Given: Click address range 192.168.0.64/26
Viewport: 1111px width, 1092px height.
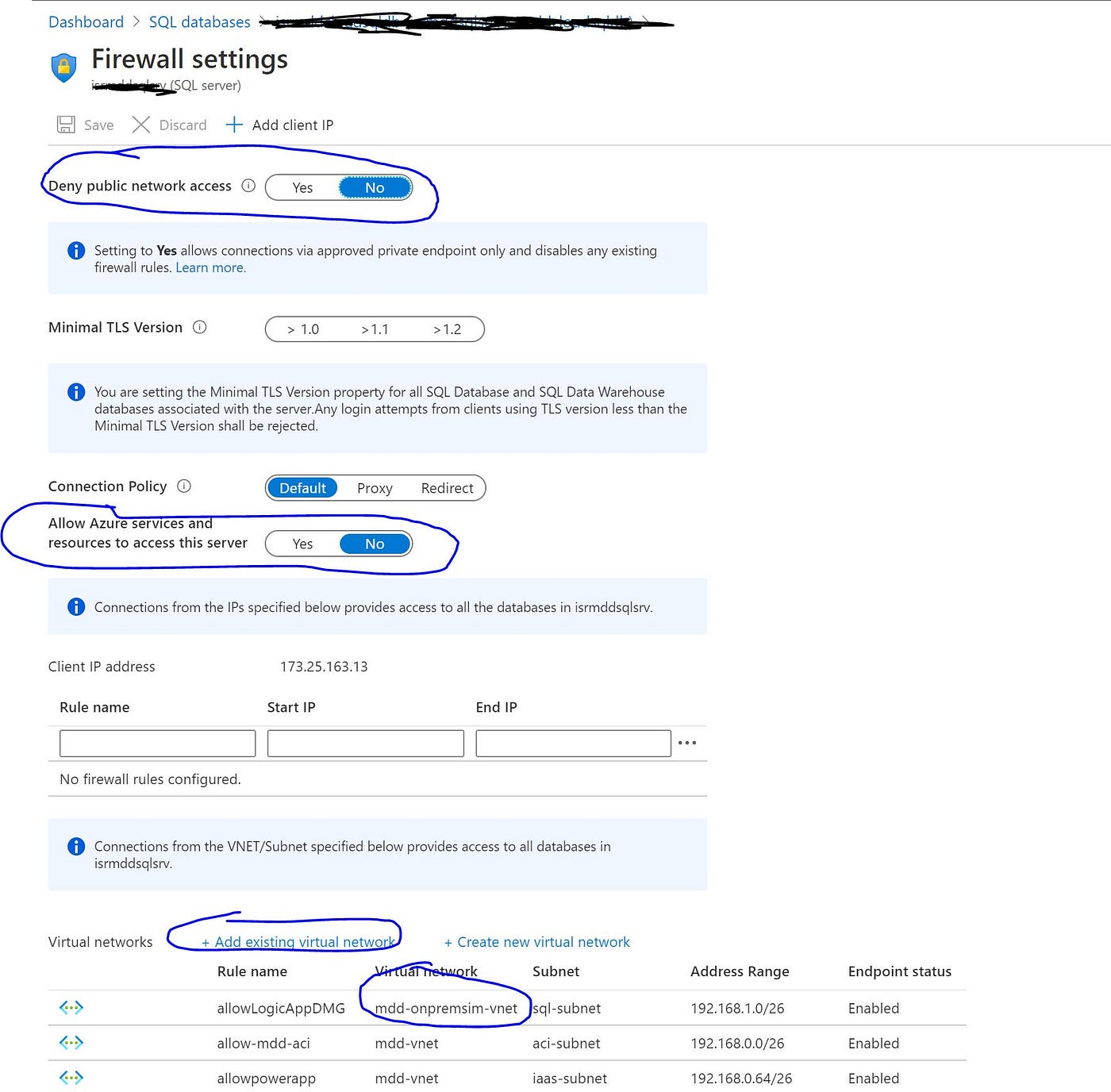Looking at the screenshot, I should 741,1078.
